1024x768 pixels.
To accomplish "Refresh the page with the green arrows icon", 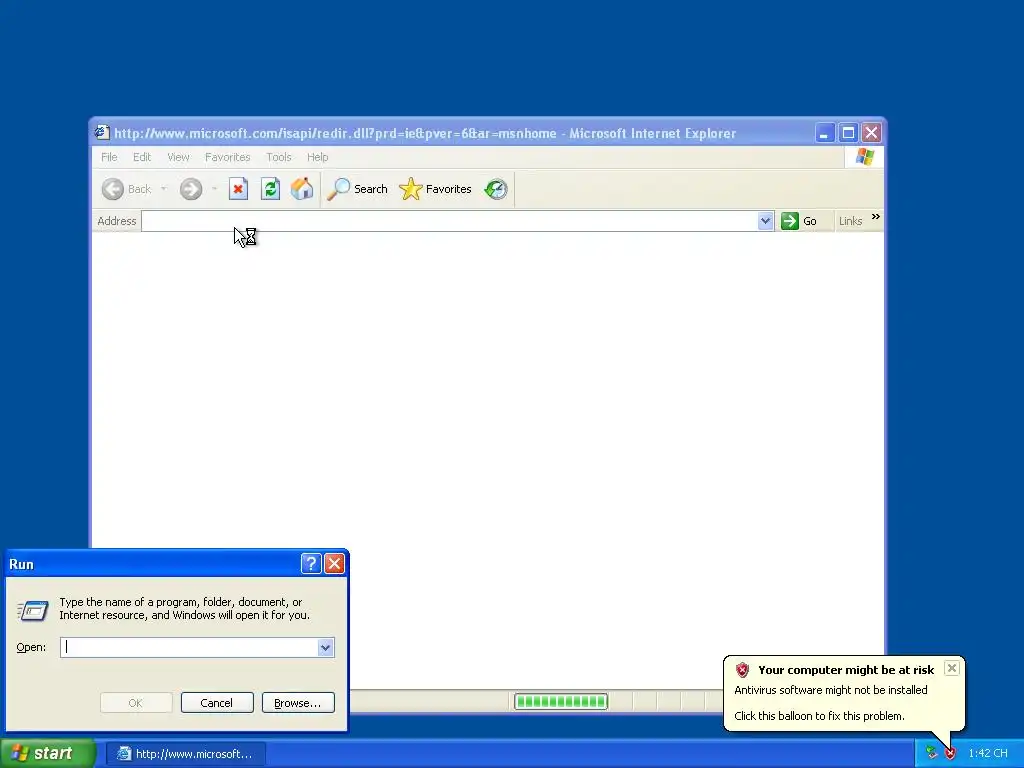I will tap(270, 189).
